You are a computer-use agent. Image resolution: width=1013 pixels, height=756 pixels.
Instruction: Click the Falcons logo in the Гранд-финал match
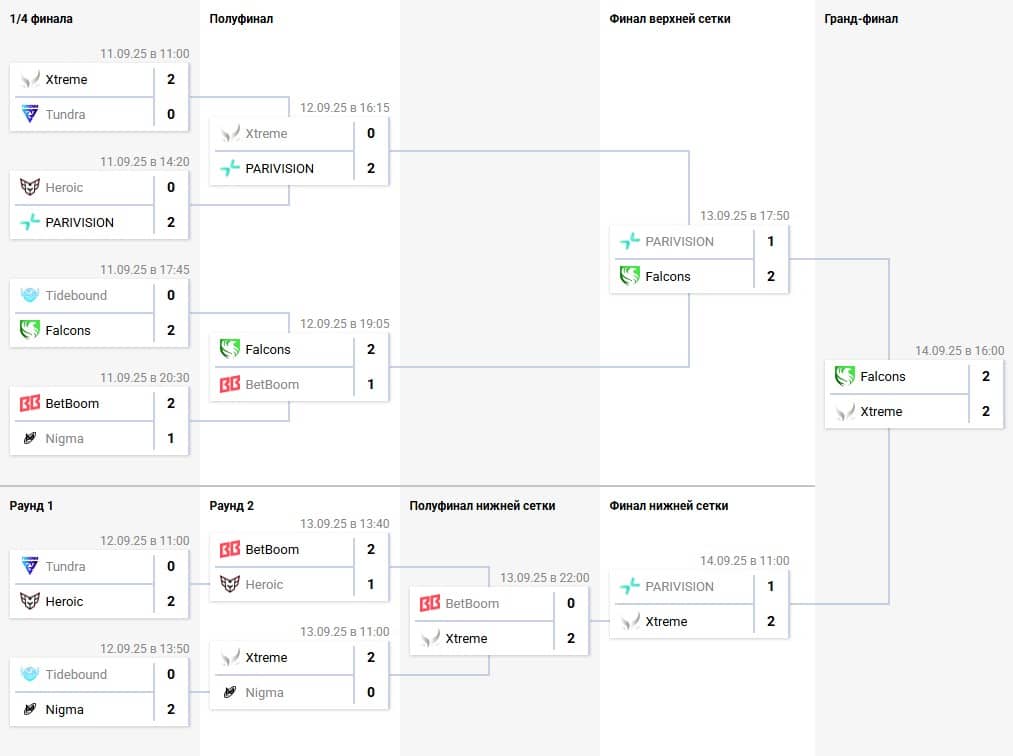click(x=845, y=376)
